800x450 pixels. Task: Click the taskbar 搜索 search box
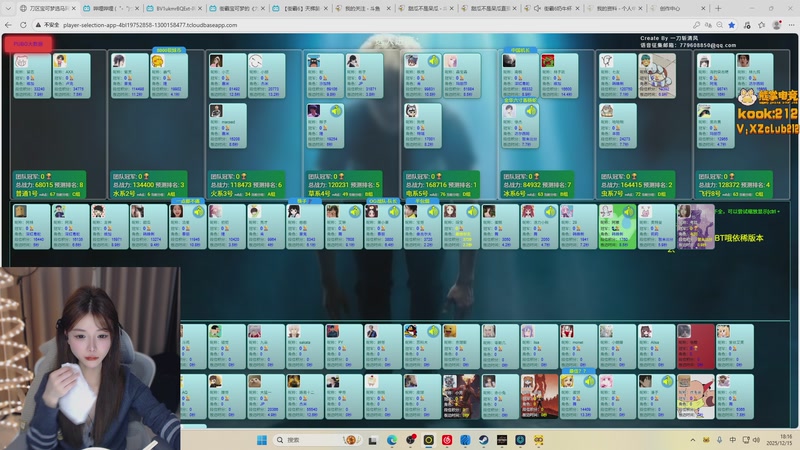point(316,440)
